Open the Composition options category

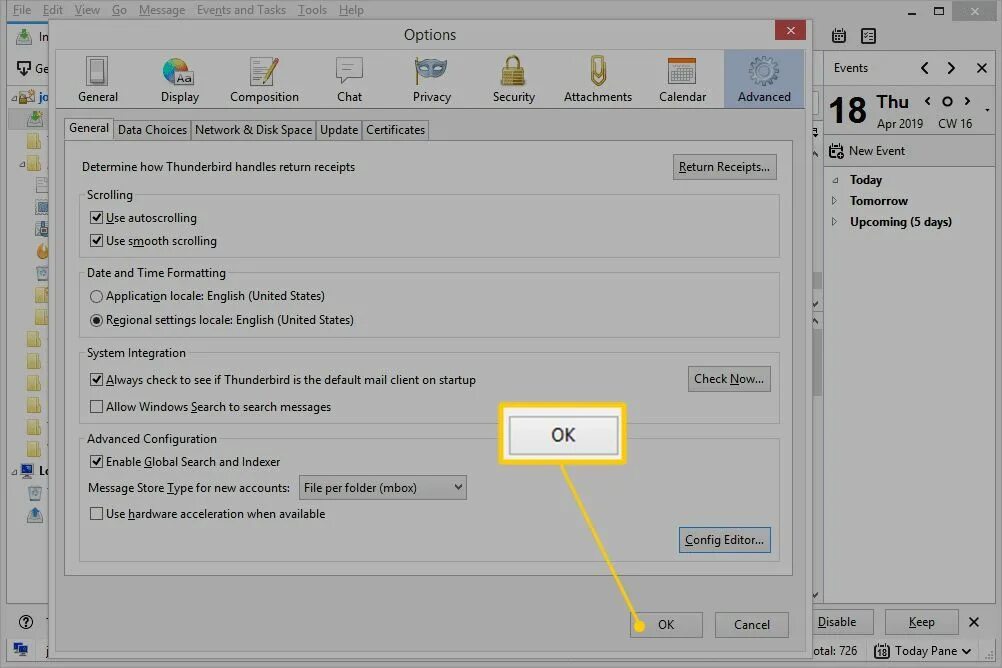click(x=264, y=80)
